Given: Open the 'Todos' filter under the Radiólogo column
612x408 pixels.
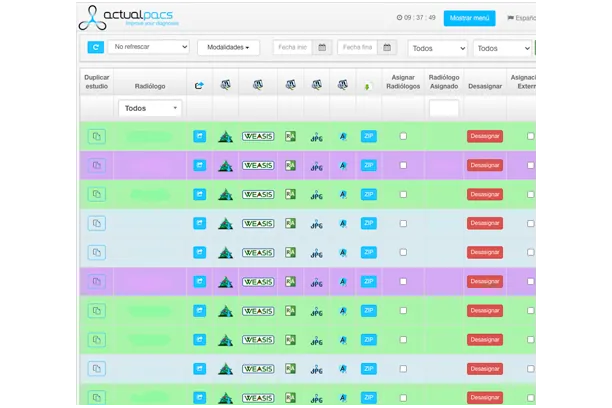Looking at the screenshot, I should coord(150,108).
